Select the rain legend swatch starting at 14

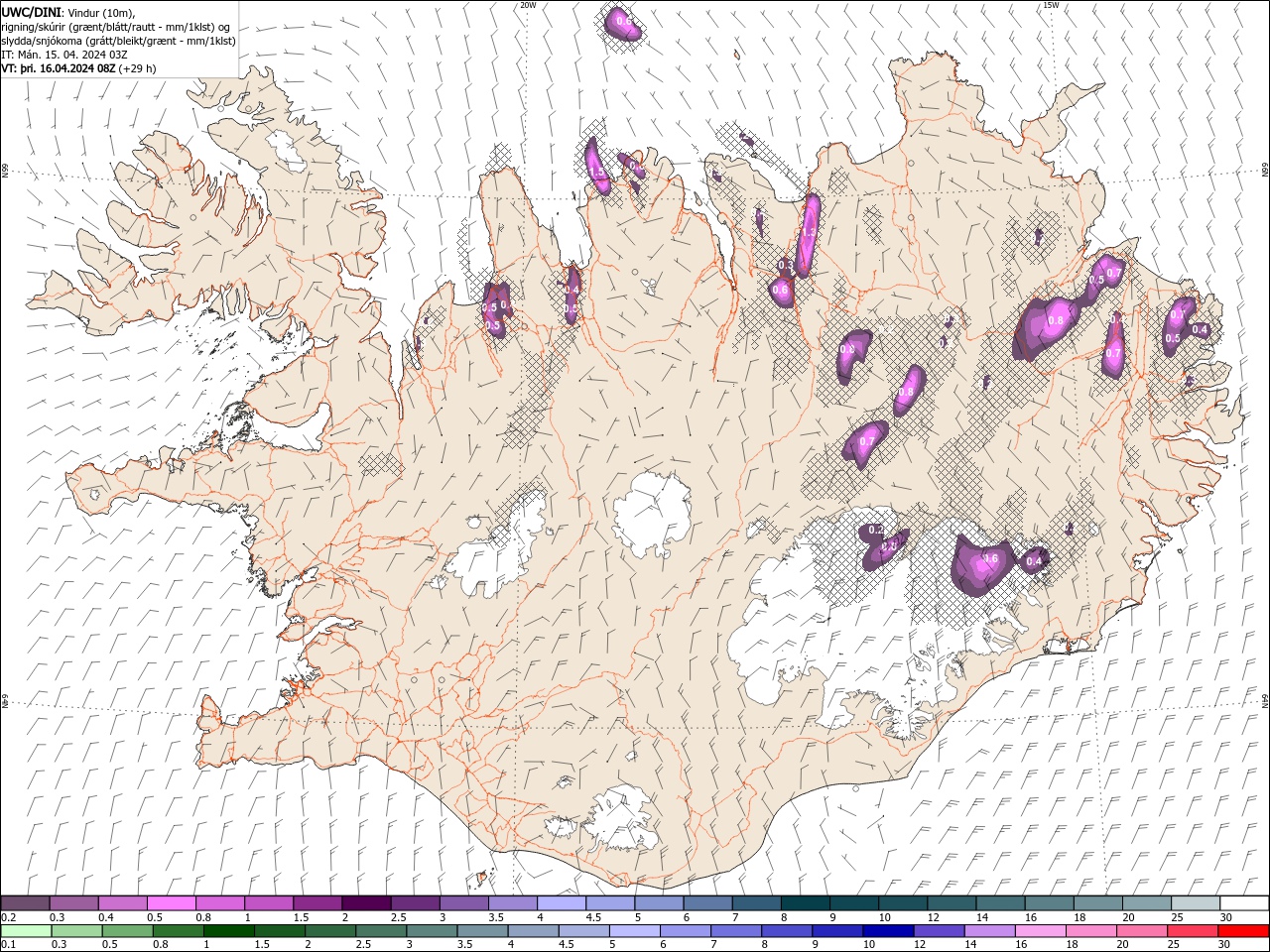[x=989, y=931]
